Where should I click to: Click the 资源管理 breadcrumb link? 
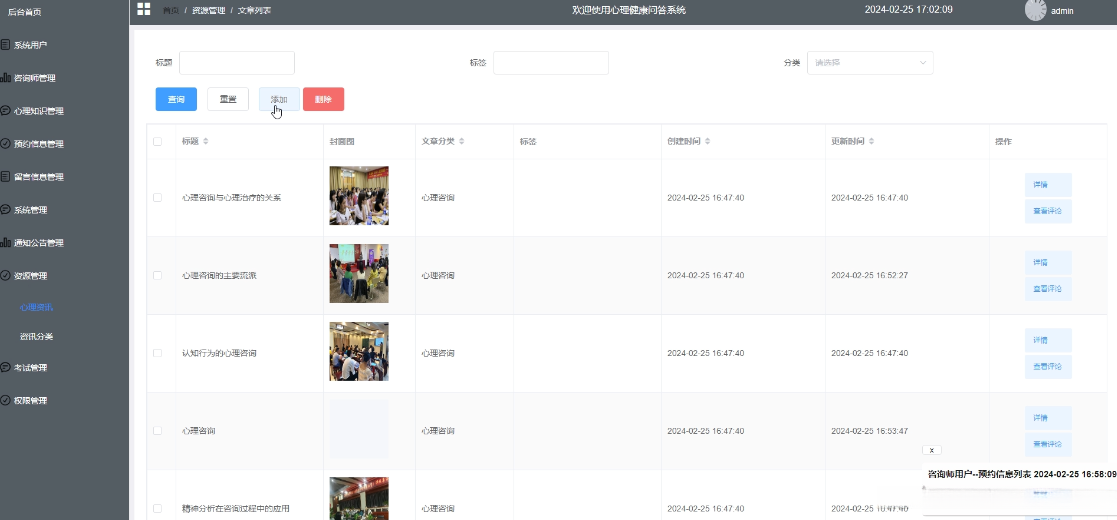coord(208,11)
